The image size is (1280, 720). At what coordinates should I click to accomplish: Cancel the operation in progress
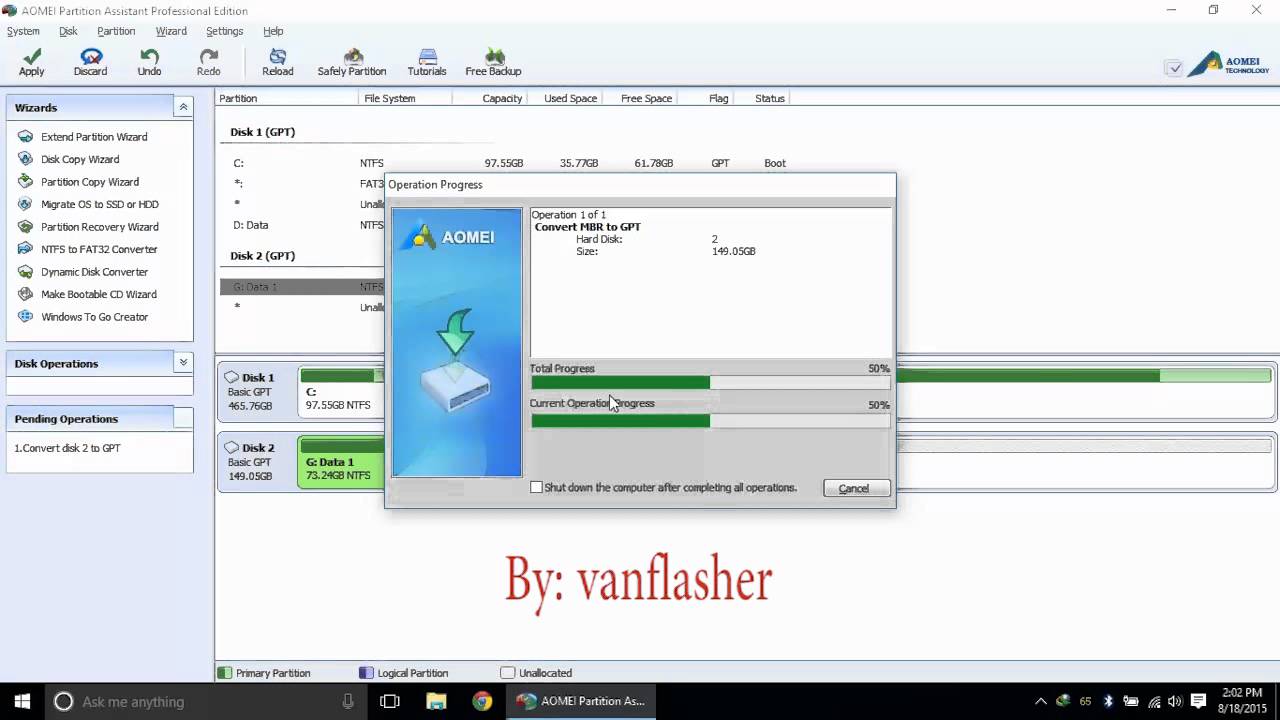856,488
